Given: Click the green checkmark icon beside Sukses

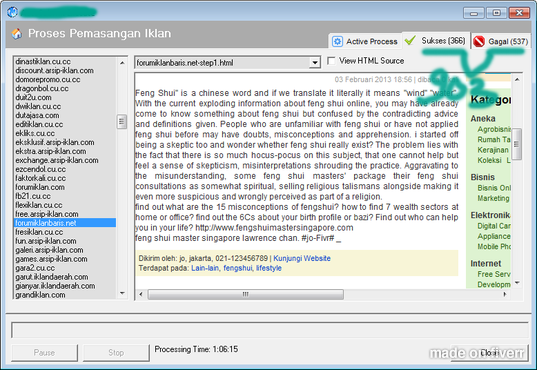Looking at the screenshot, I should tap(410, 40).
